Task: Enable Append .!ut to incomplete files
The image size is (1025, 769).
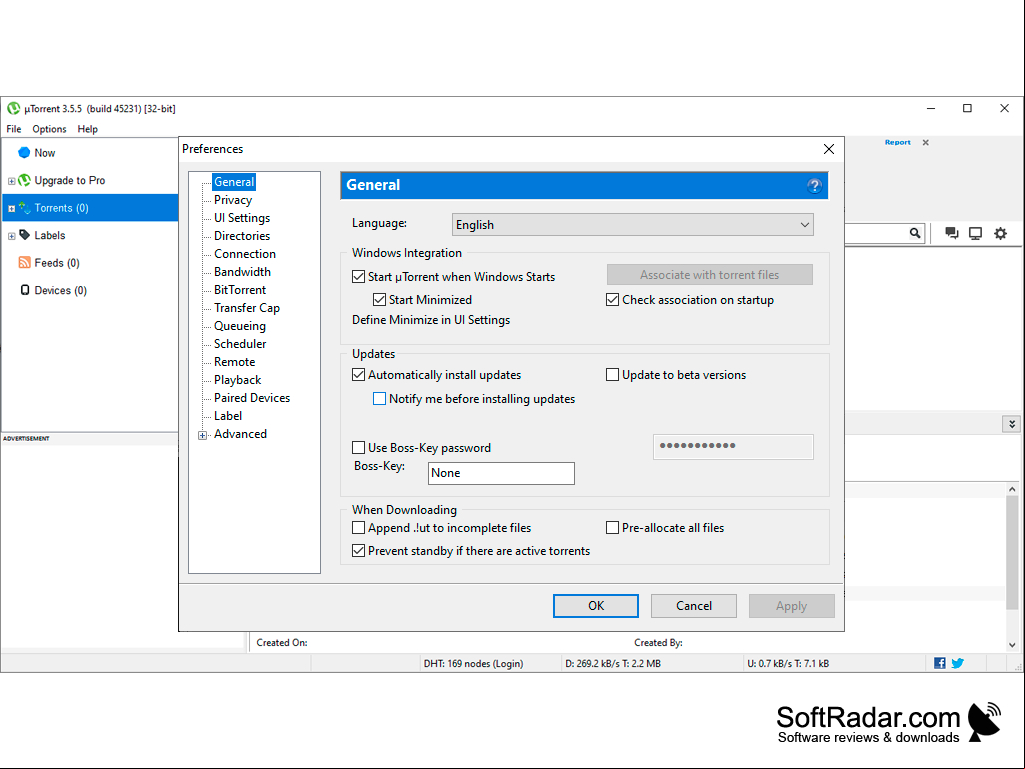Action: tap(358, 528)
